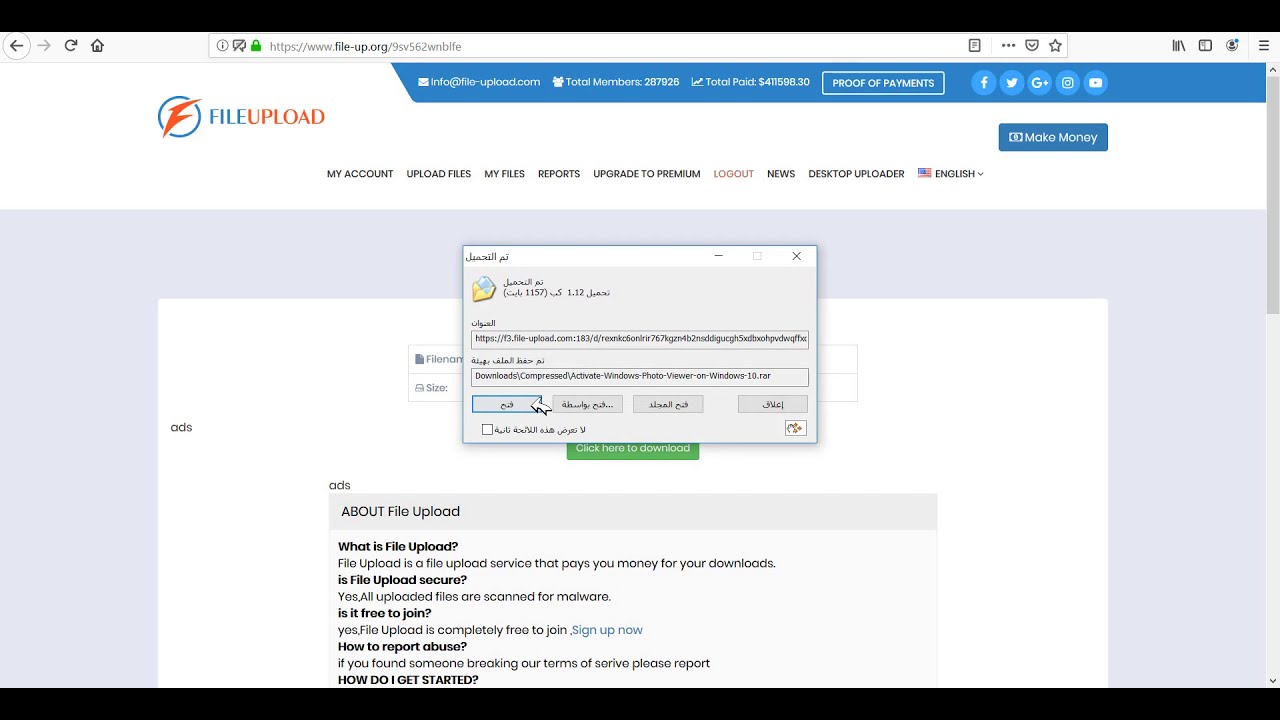Viewport: 1280px width, 720px height.
Task: Show site information via the info icon
Action: click(222, 46)
